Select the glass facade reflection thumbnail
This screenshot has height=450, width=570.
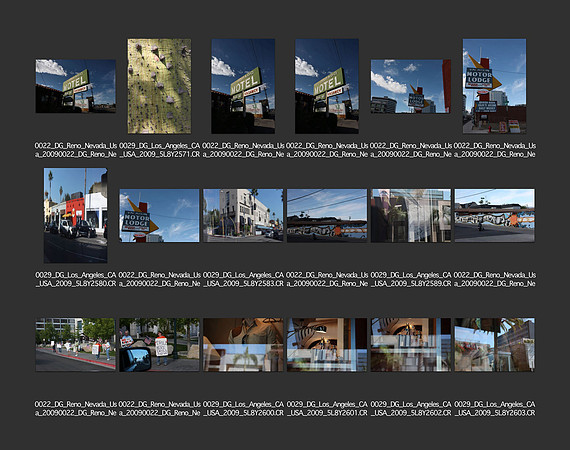(411, 215)
